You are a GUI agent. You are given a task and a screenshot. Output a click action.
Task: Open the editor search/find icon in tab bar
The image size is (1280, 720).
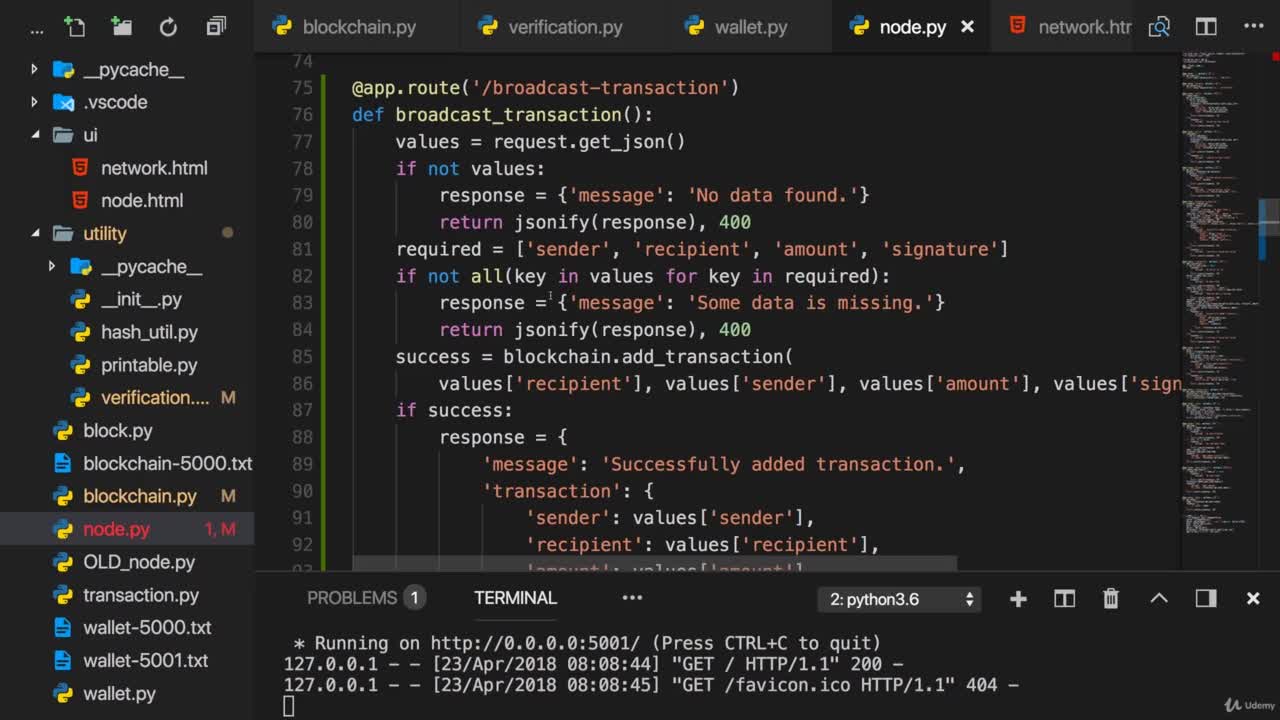1159,27
